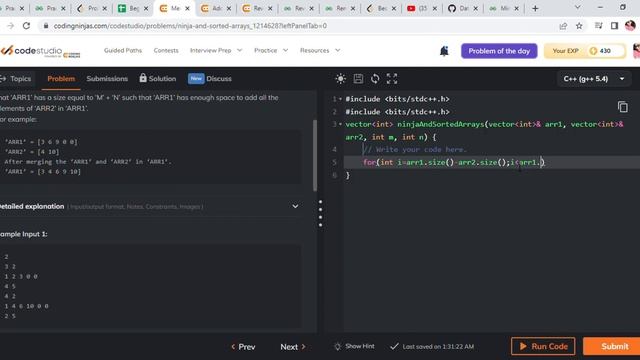Switch to the GitHub browser tab
Viewport: 640px width, 360px height.
coord(462,8)
